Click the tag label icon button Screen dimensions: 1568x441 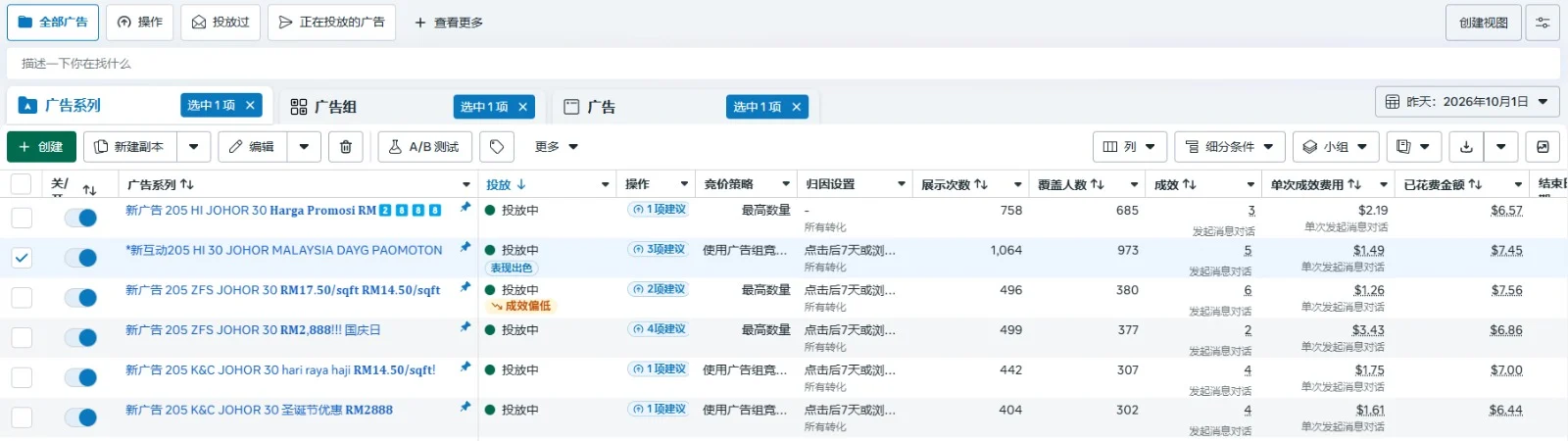coord(497,147)
